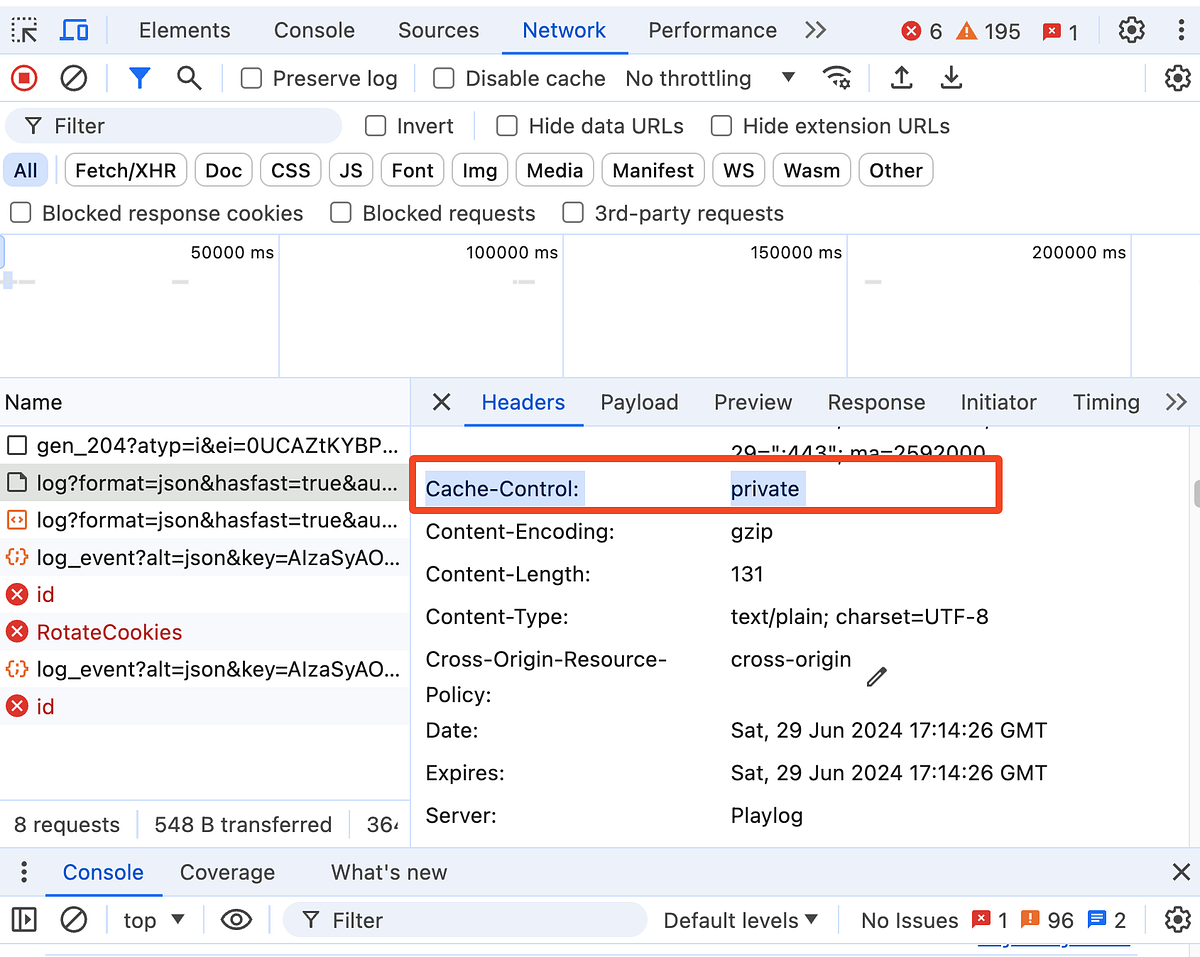Viewport: 1200px width, 957px height.
Task: Open the network search magnifier
Action: tap(190, 78)
